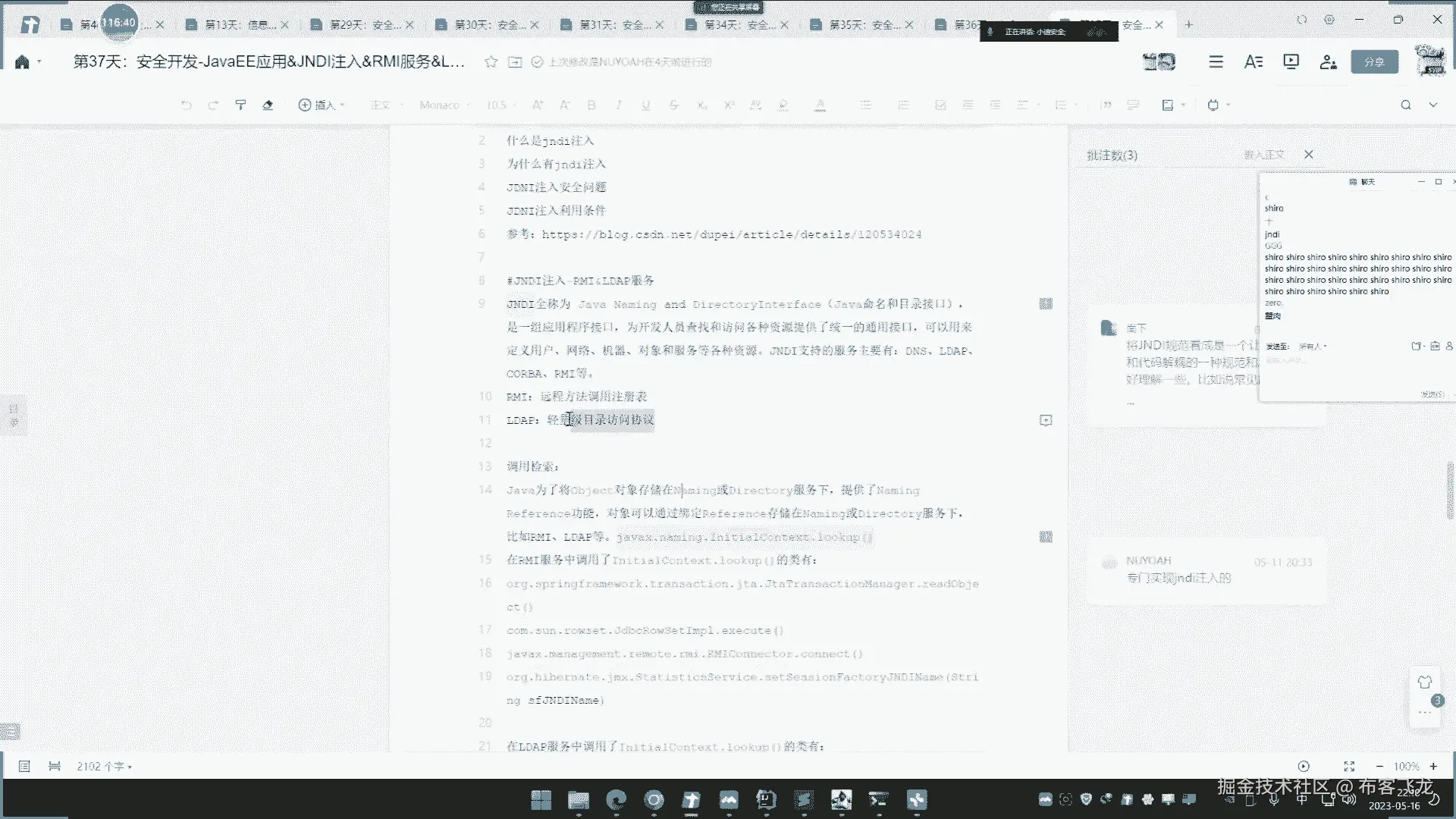Star this document as favorite
This screenshot has height=819, width=1456.
click(x=491, y=62)
